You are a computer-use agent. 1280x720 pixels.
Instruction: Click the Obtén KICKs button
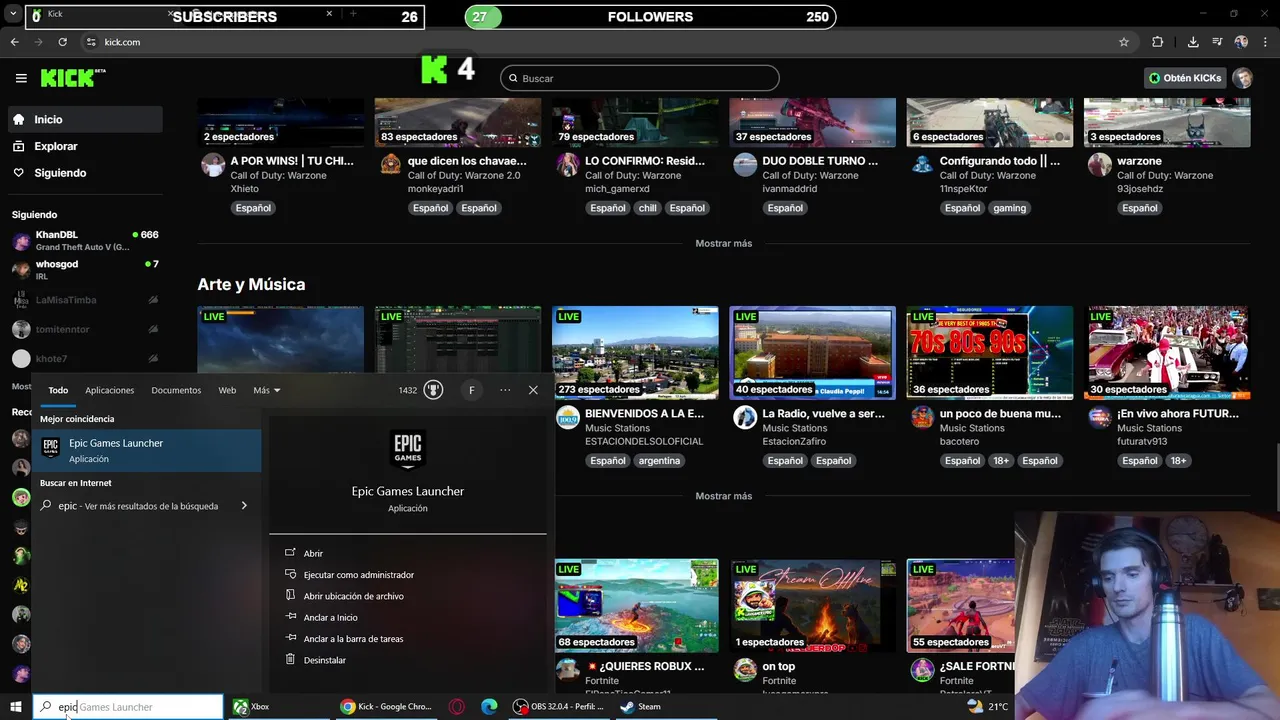point(1185,78)
